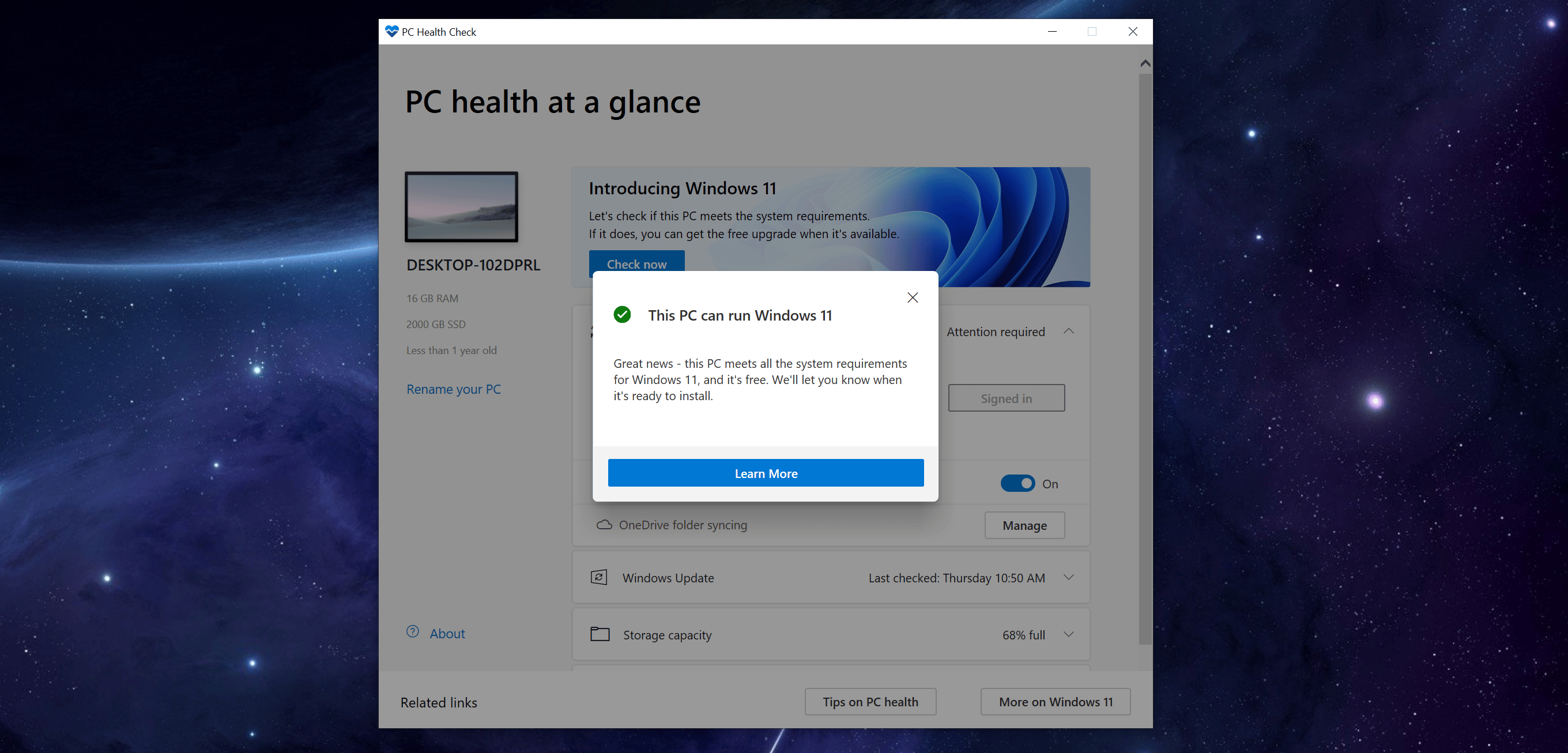Screen dimensions: 1568x753
Task: Click the Storage capacity folder icon
Action: (x=600, y=634)
